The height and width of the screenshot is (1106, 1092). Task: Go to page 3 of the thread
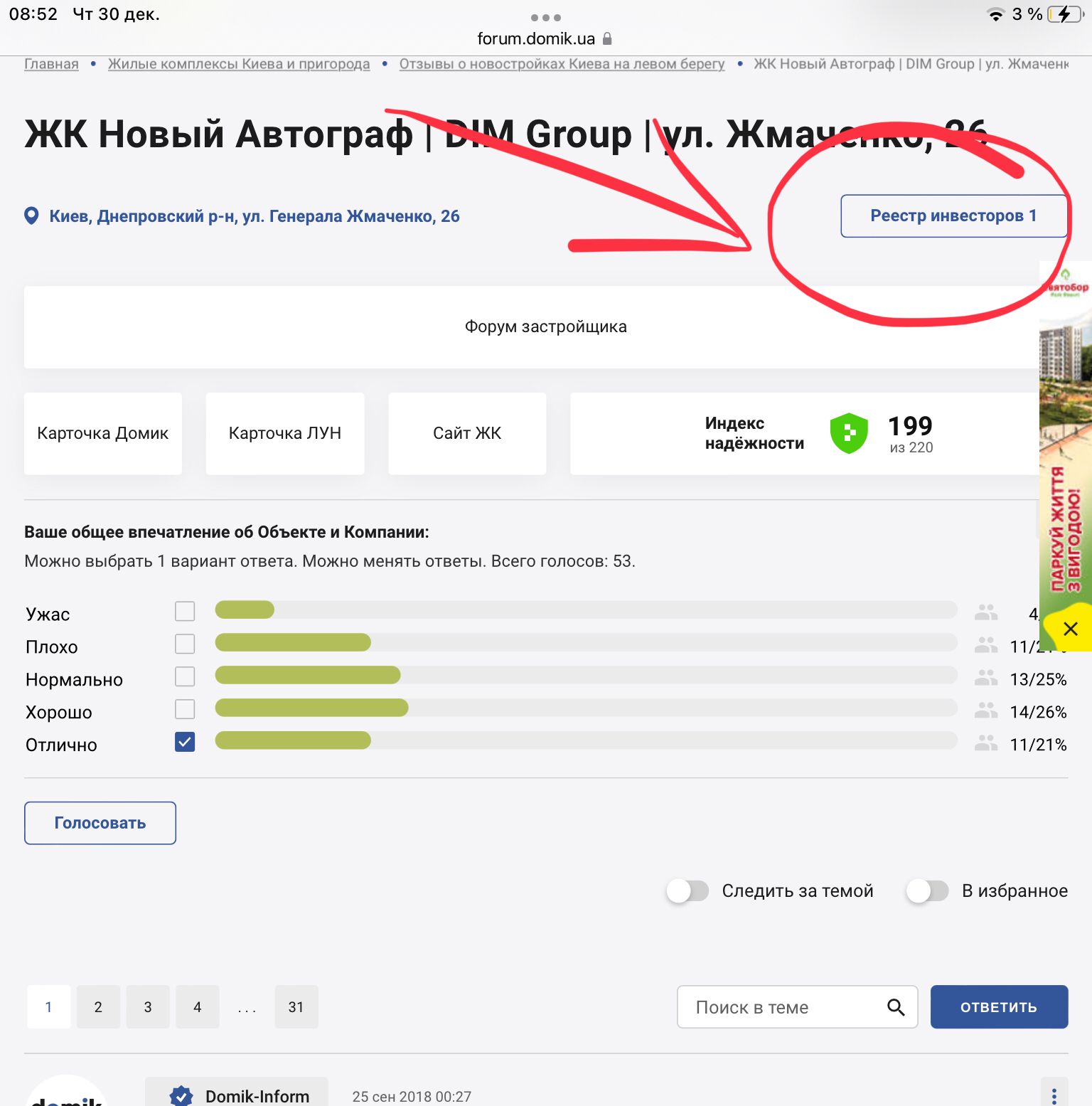coord(148,1006)
